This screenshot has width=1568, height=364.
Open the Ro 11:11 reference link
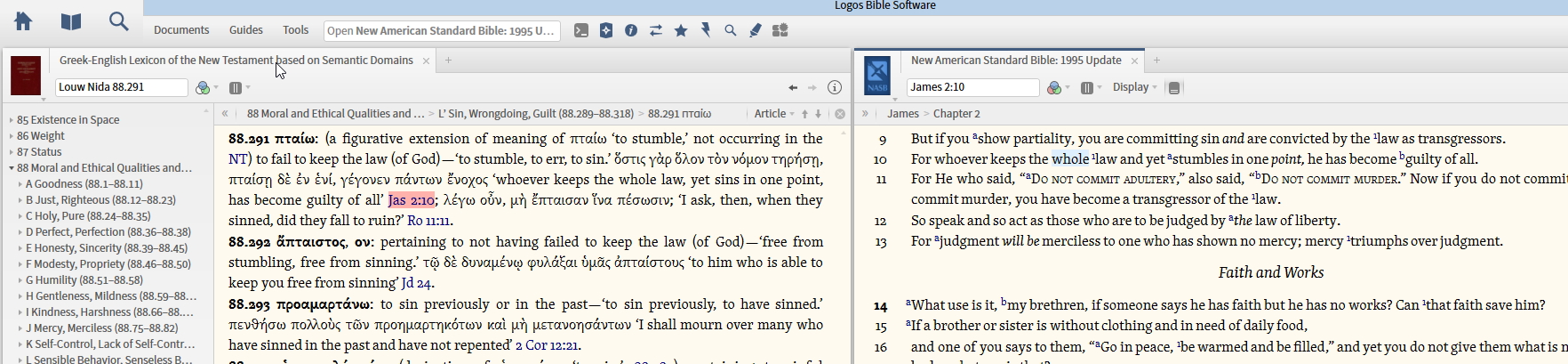click(428, 221)
